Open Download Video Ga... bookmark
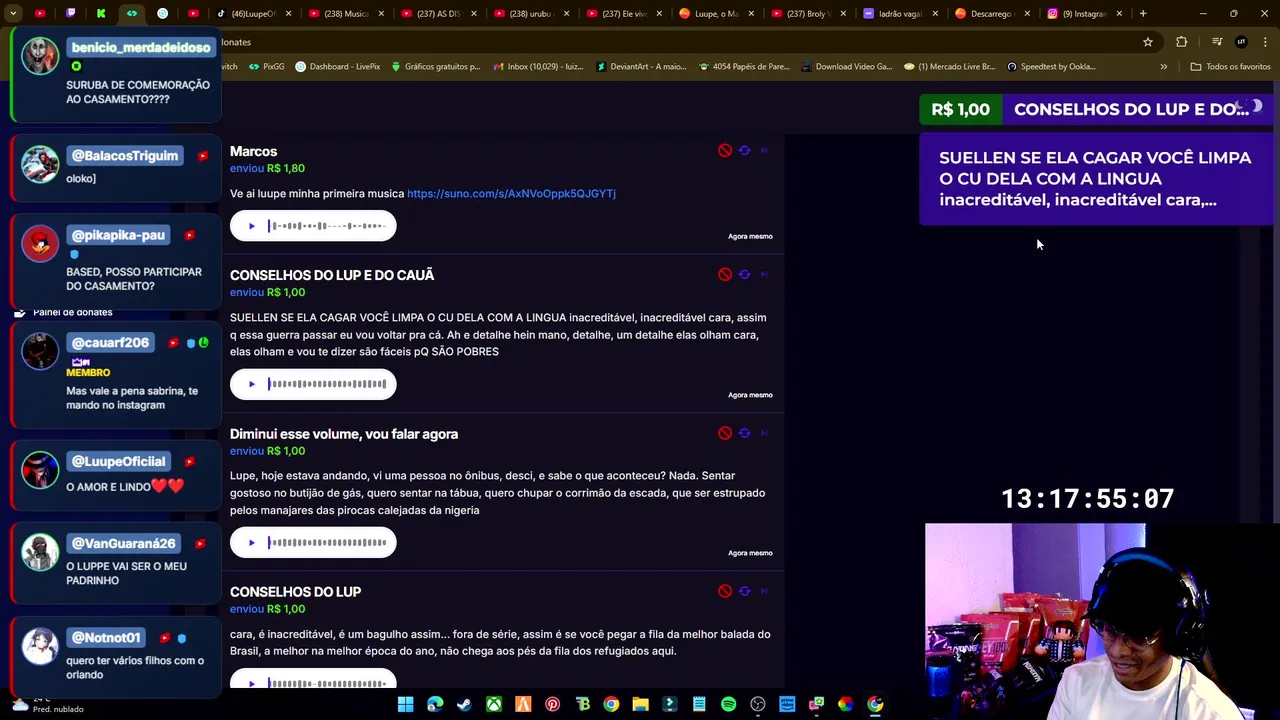This screenshot has height=720, width=1280. (x=846, y=67)
